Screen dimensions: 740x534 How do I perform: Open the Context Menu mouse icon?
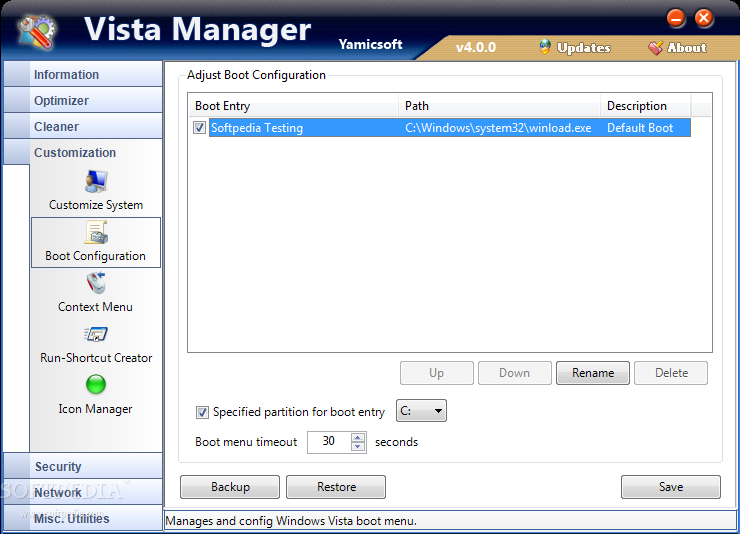[x=96, y=283]
